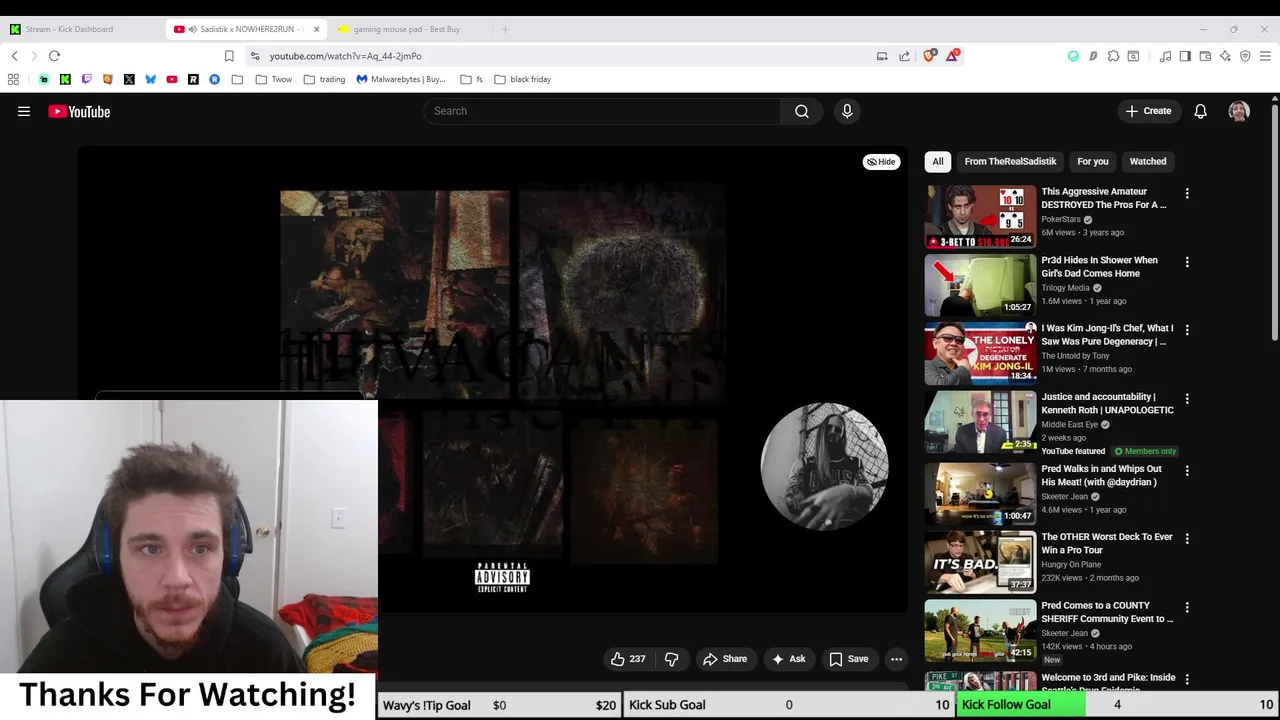Screen dimensions: 1280x720
Task: Select the Watched chip
Action: point(1148,161)
